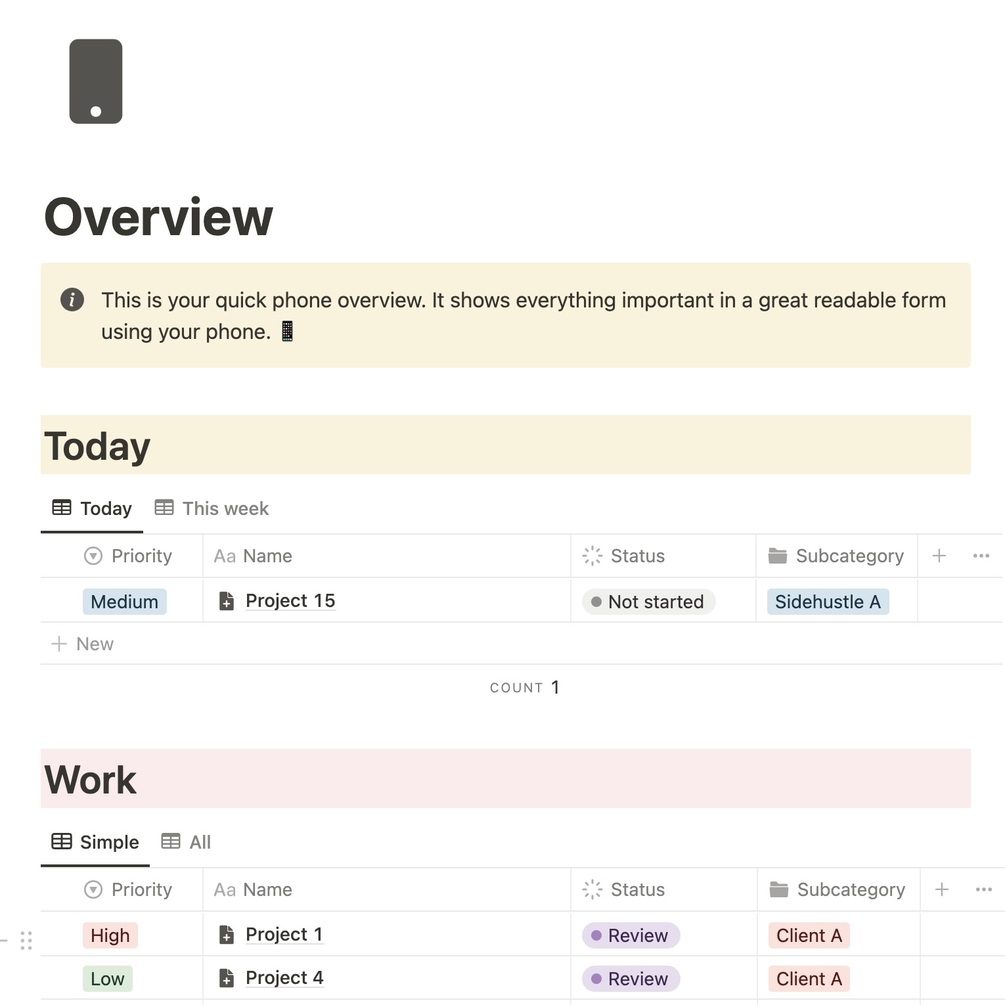Switch to the This week tab
Screen dimensions: 1005x1005
click(212, 508)
